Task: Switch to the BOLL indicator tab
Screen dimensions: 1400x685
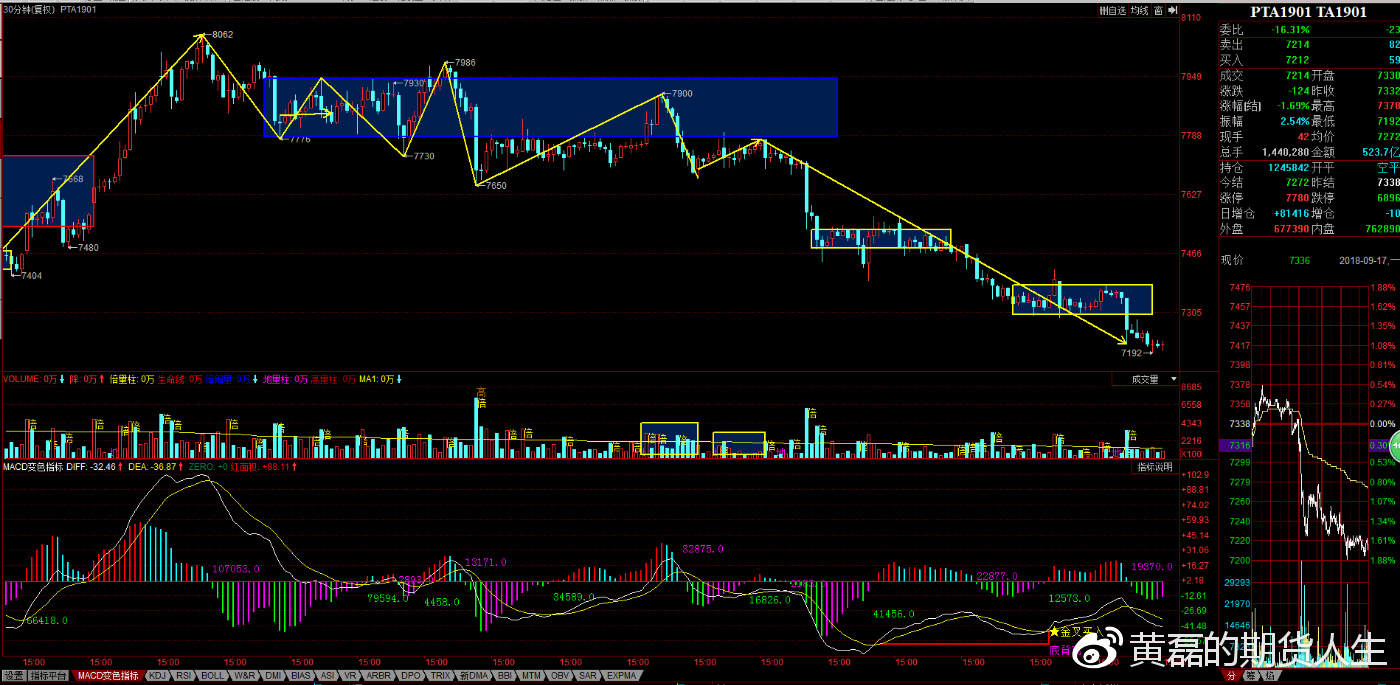Action: 213,677
